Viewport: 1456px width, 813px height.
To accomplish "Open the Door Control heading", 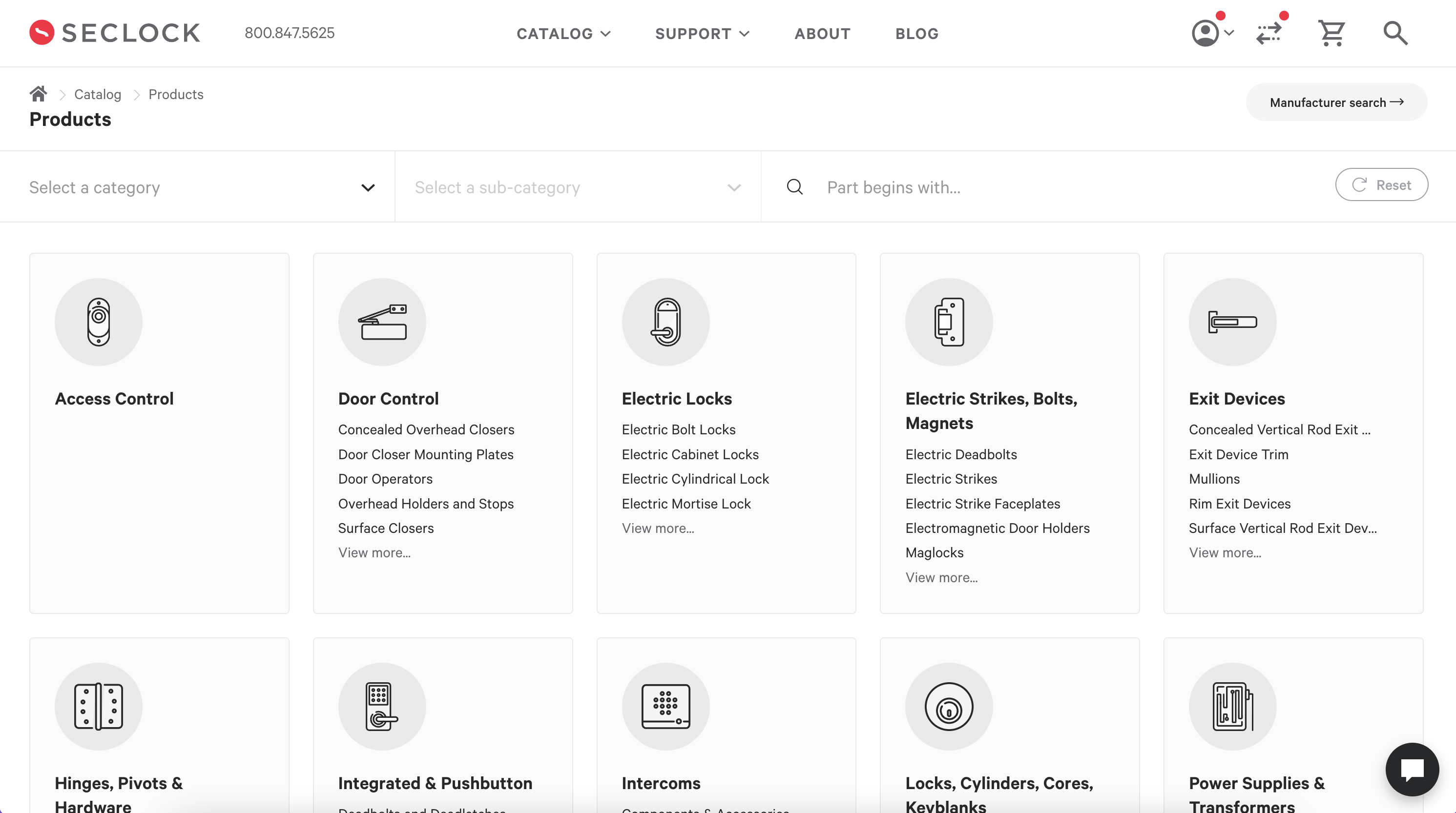I will (x=388, y=398).
